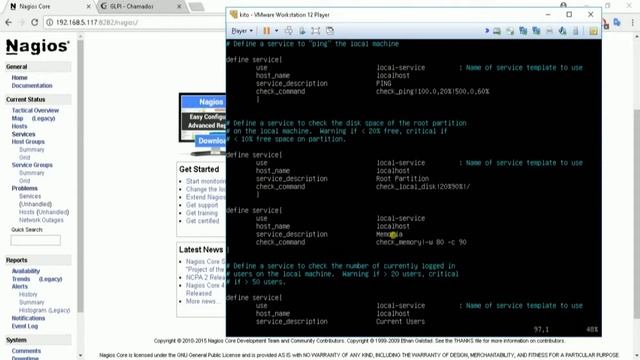Reload the Nagios page
This screenshot has height=360, width=640.
pos(35,22)
